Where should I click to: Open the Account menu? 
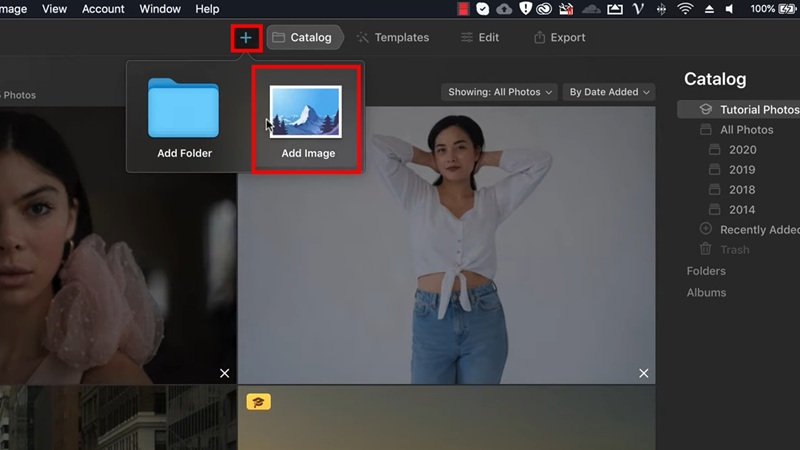click(x=103, y=9)
